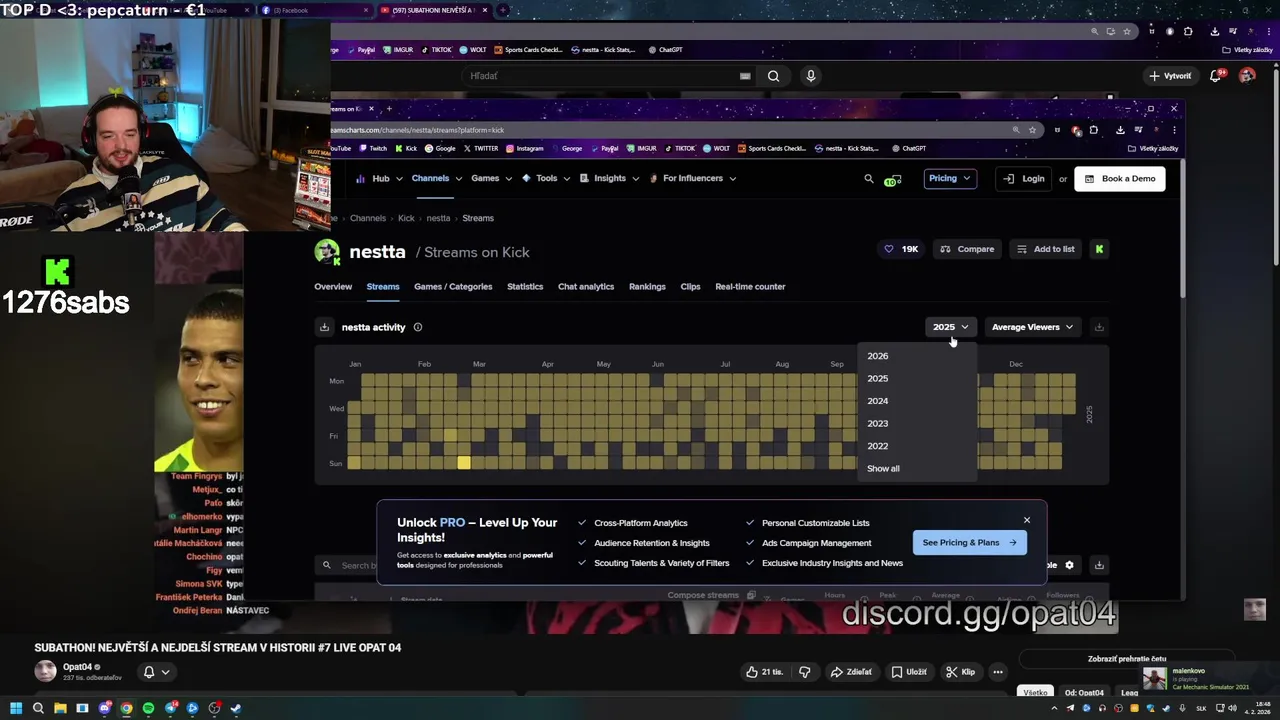This screenshot has width=1280, height=720.
Task: Click the YouTube search magnifier button
Action: (x=773, y=76)
